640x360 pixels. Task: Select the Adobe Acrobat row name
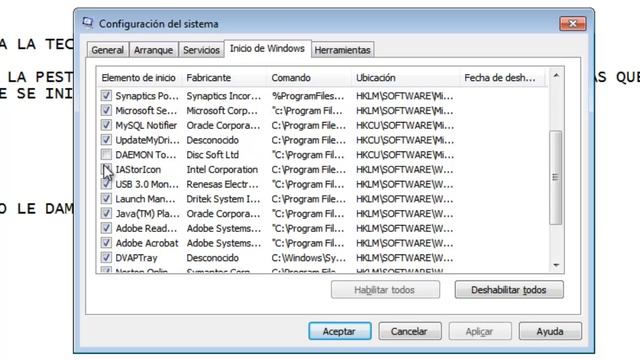[x=147, y=243]
